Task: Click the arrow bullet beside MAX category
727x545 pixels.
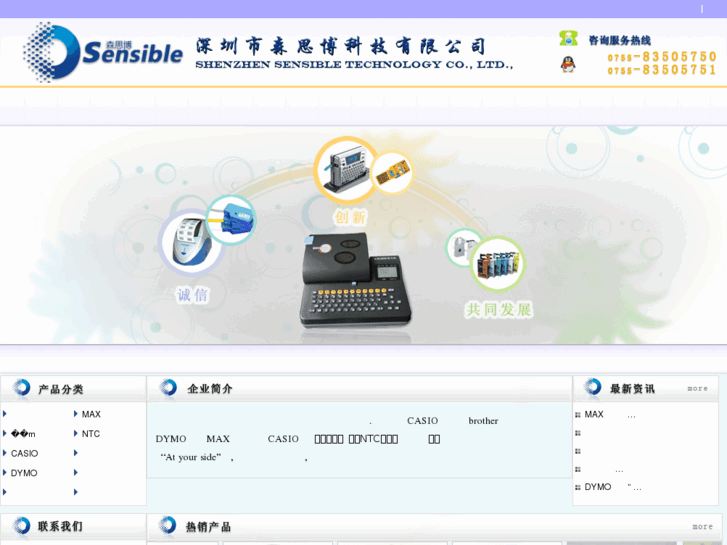Action: pyautogui.click(x=76, y=414)
